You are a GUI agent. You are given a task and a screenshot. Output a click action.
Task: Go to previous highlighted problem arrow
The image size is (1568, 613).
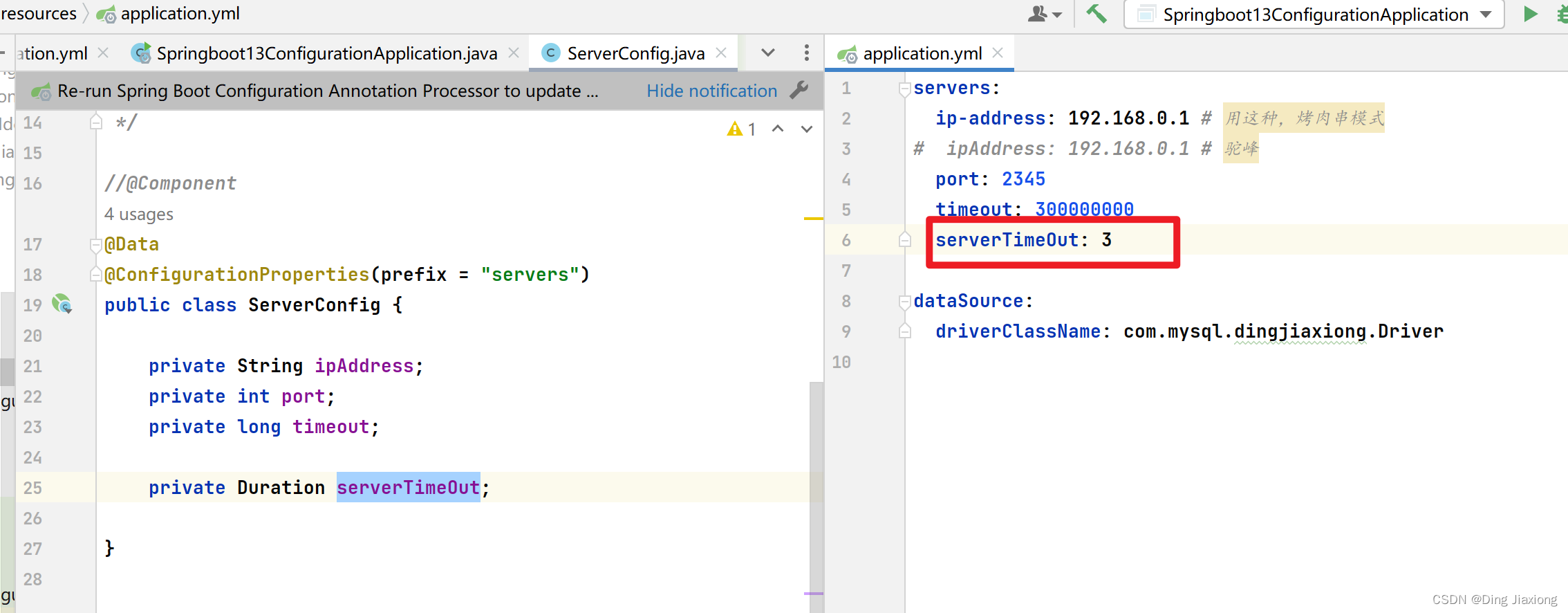(778, 129)
